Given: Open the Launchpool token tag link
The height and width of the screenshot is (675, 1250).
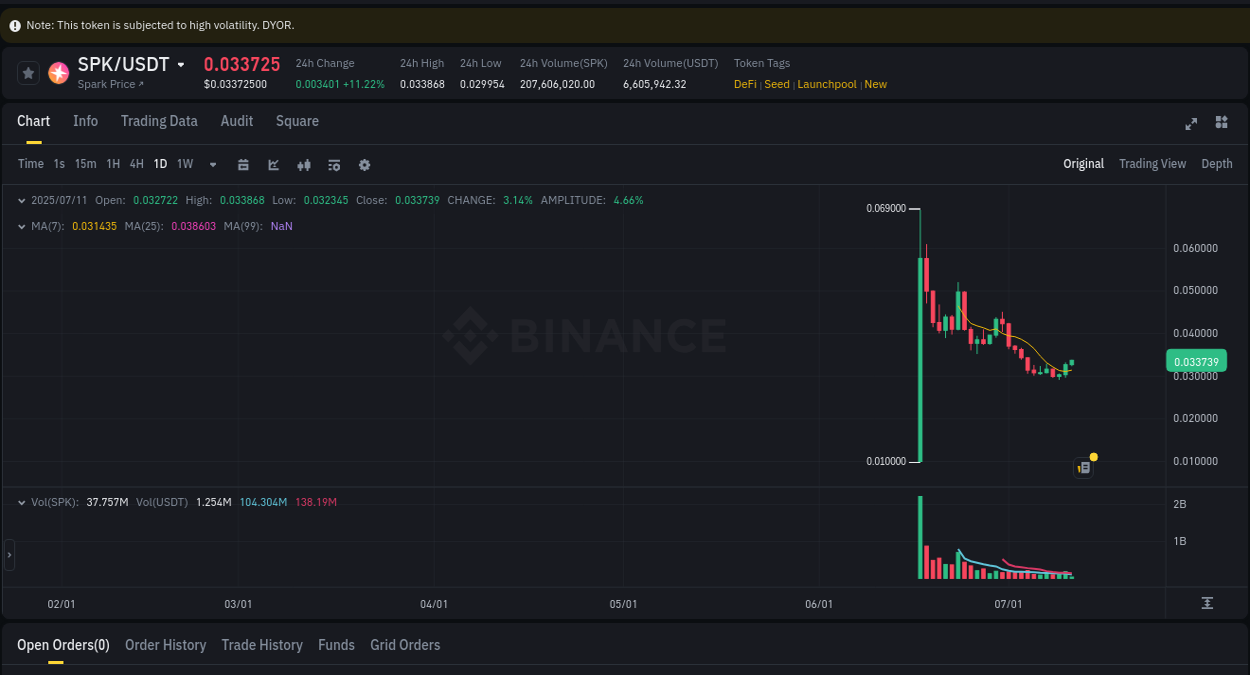Looking at the screenshot, I should click(826, 84).
